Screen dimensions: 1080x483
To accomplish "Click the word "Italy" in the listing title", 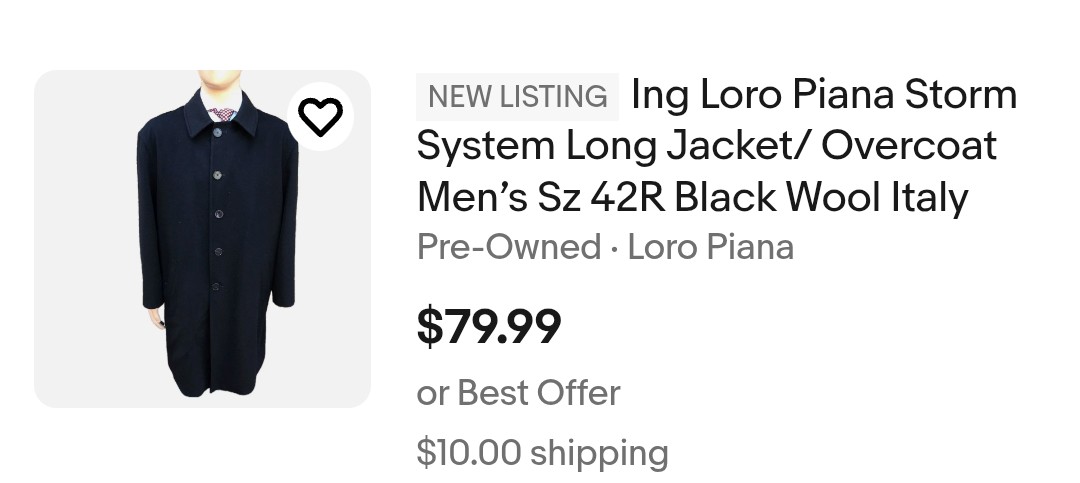I will (x=929, y=197).
